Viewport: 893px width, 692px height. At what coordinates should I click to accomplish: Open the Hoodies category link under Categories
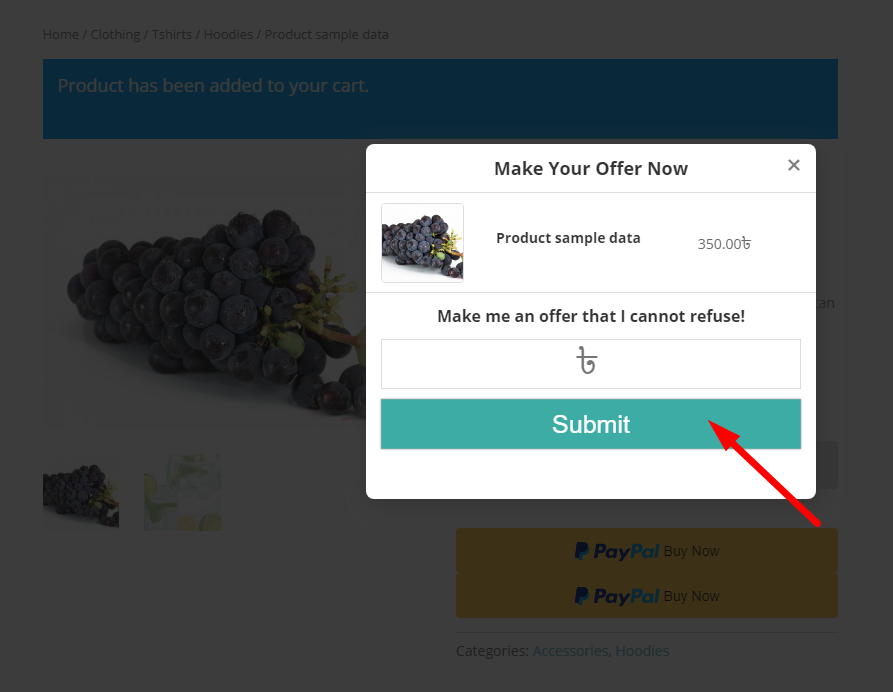[642, 650]
